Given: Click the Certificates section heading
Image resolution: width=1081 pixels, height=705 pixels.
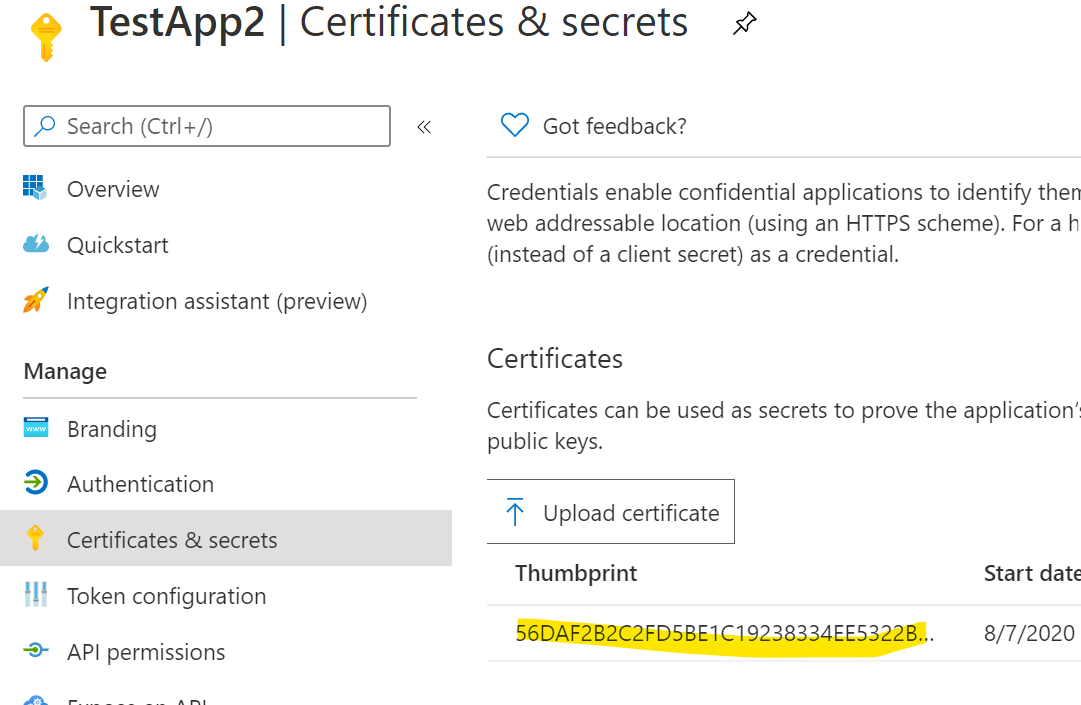Looking at the screenshot, I should coord(555,358).
